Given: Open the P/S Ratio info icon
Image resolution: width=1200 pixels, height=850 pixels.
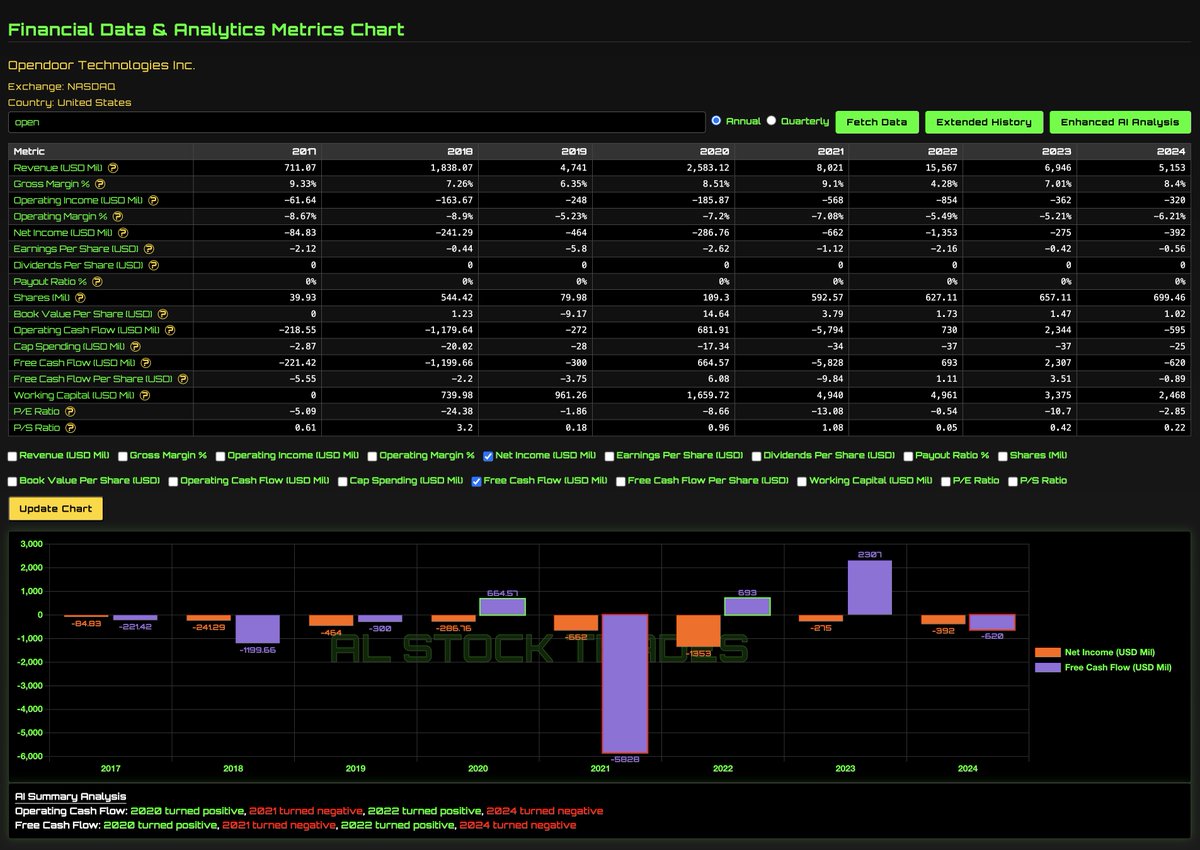Looking at the screenshot, I should click(70, 428).
